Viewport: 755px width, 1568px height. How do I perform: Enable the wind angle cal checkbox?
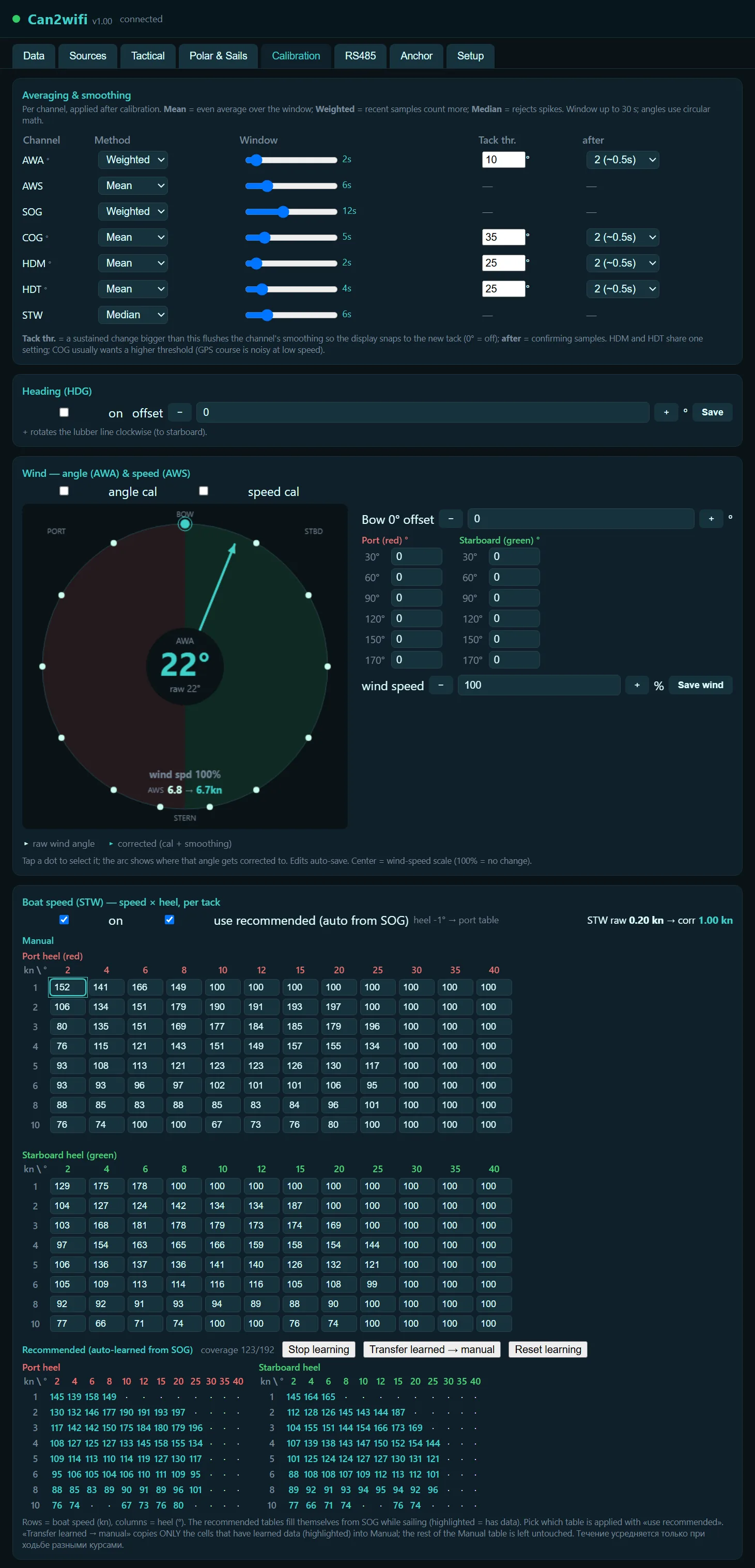coord(64,491)
